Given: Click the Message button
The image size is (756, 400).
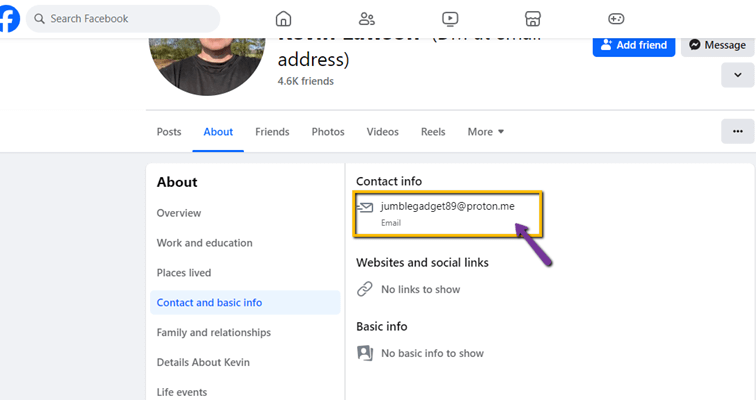Looking at the screenshot, I should pyautogui.click(x=718, y=45).
